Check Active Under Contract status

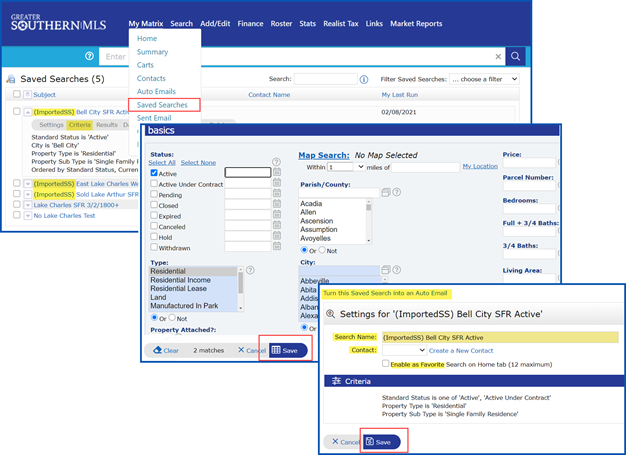tap(154, 183)
